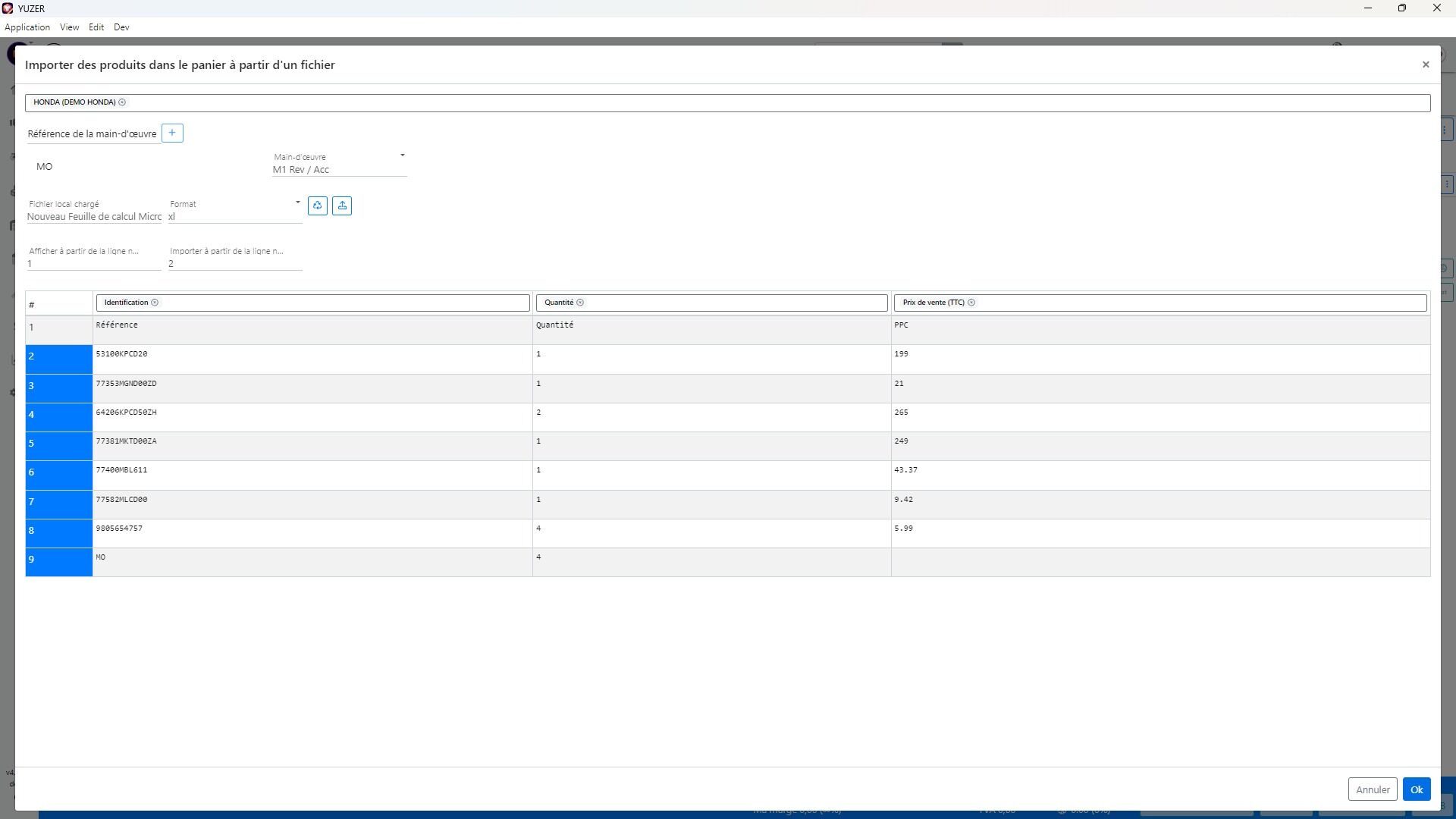This screenshot has height=819, width=1456.
Task: Remove the HONDA (DEMO HONDA) chip
Action: coord(122,102)
